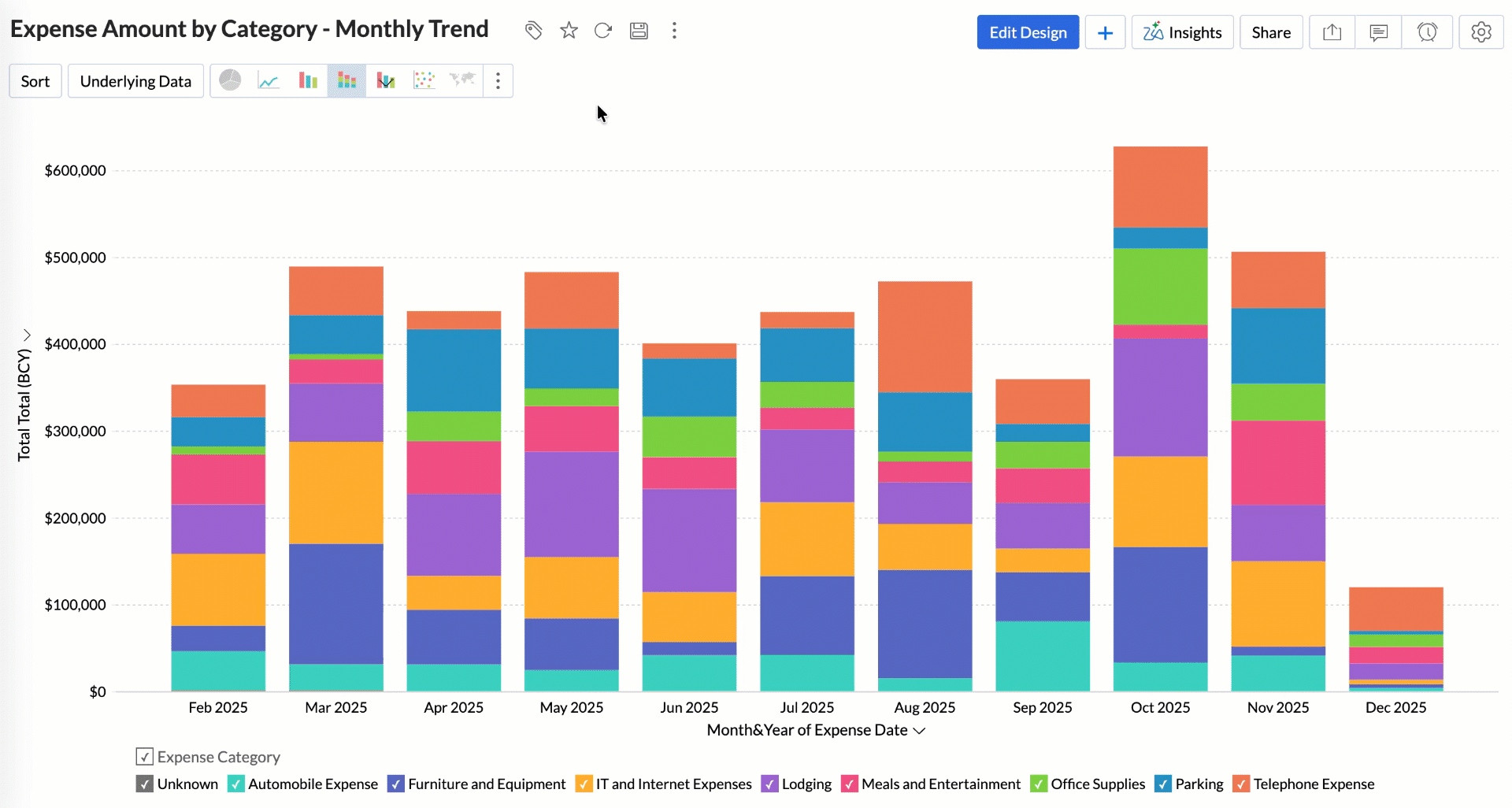This screenshot has width=1512, height=808.
Task: Click the Zia Insights button
Action: tap(1182, 32)
